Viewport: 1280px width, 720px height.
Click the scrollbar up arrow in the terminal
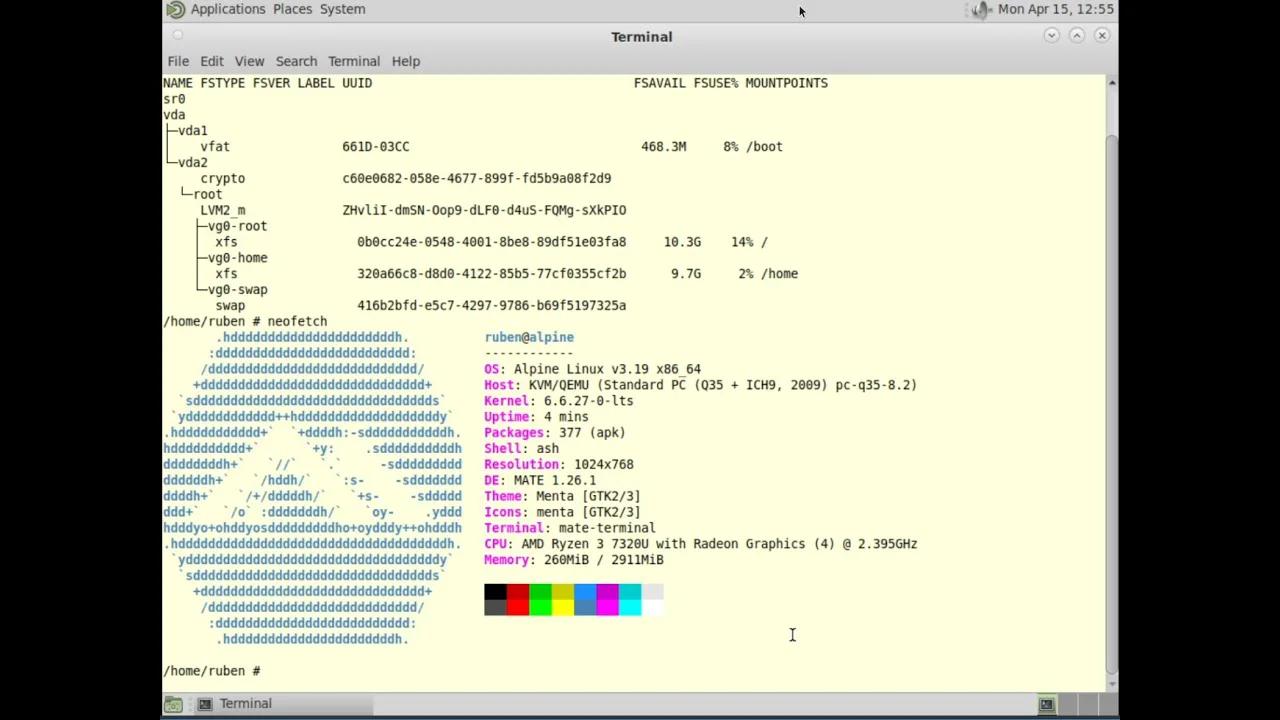pyautogui.click(x=1110, y=84)
